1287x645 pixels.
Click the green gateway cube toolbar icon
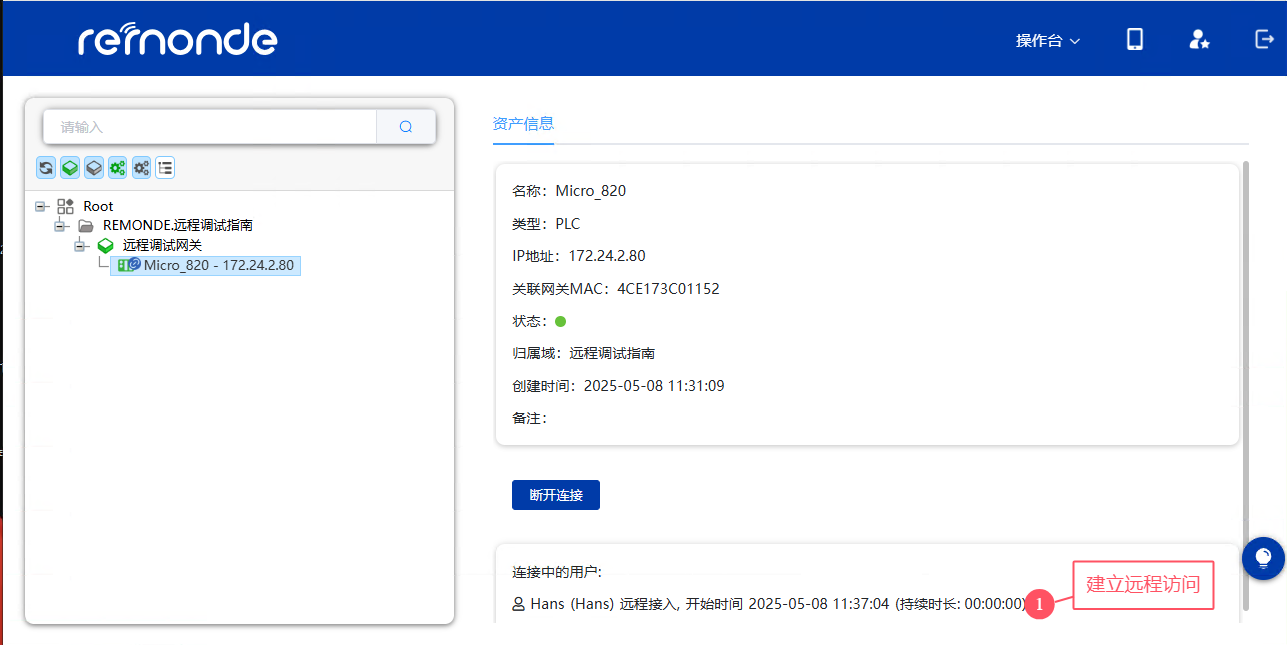70,168
